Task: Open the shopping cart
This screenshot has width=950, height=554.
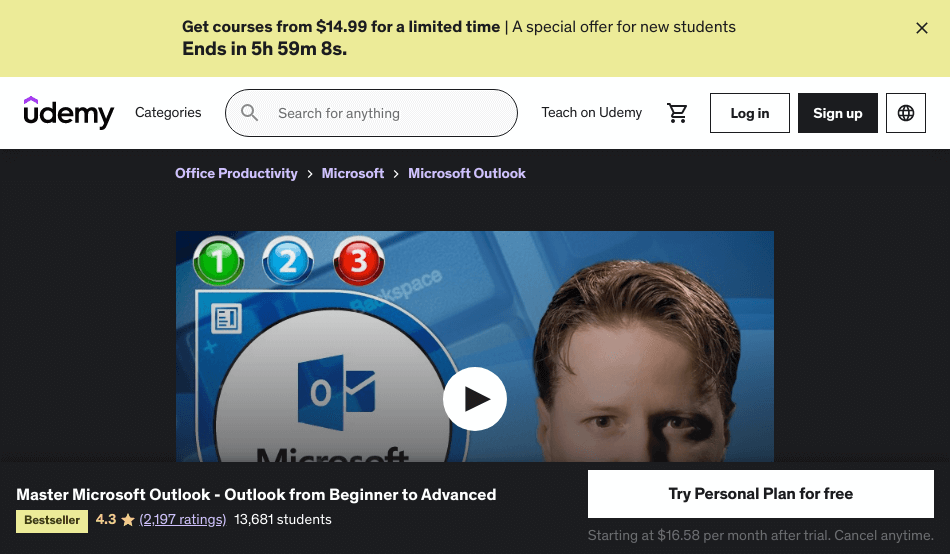Action: tap(677, 113)
